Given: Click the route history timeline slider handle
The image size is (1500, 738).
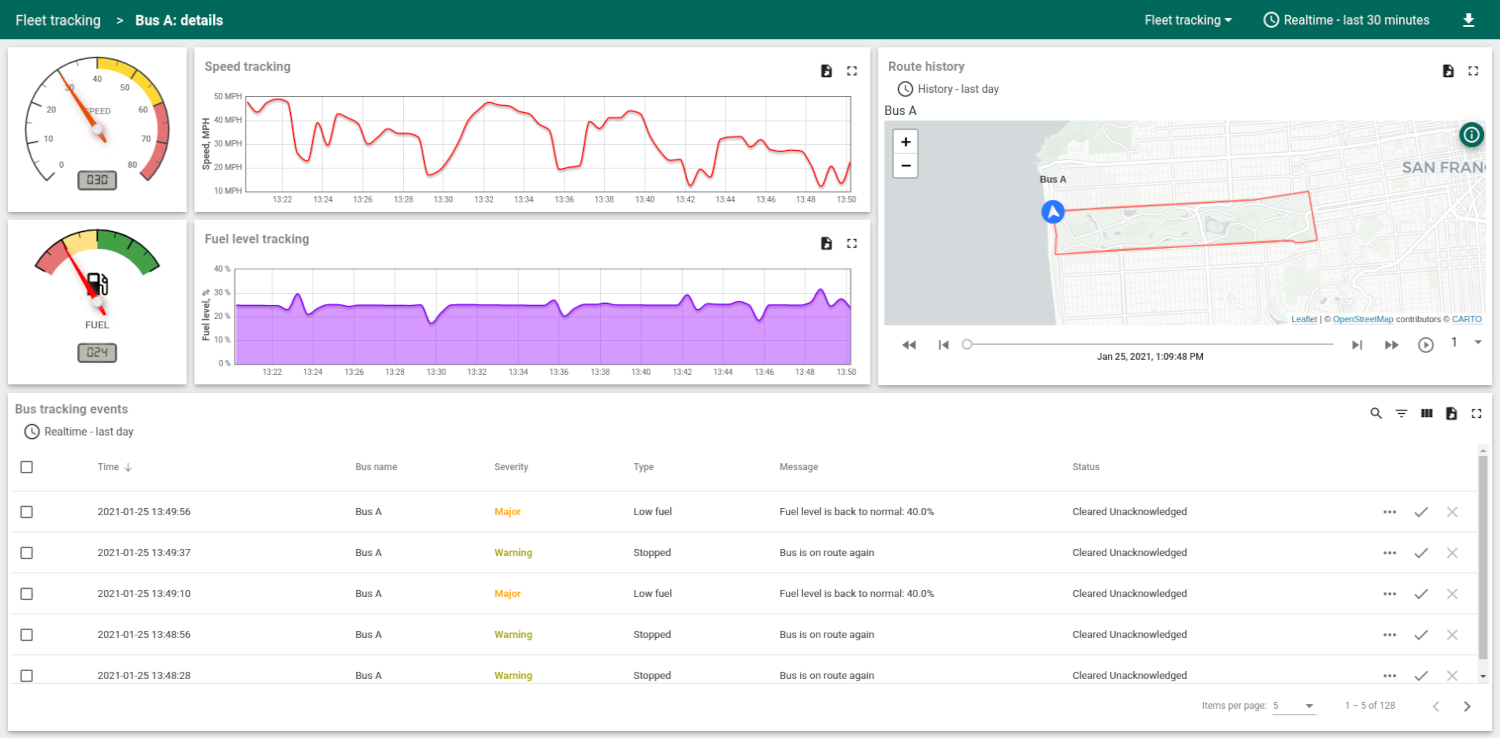Looking at the screenshot, I should (x=966, y=343).
